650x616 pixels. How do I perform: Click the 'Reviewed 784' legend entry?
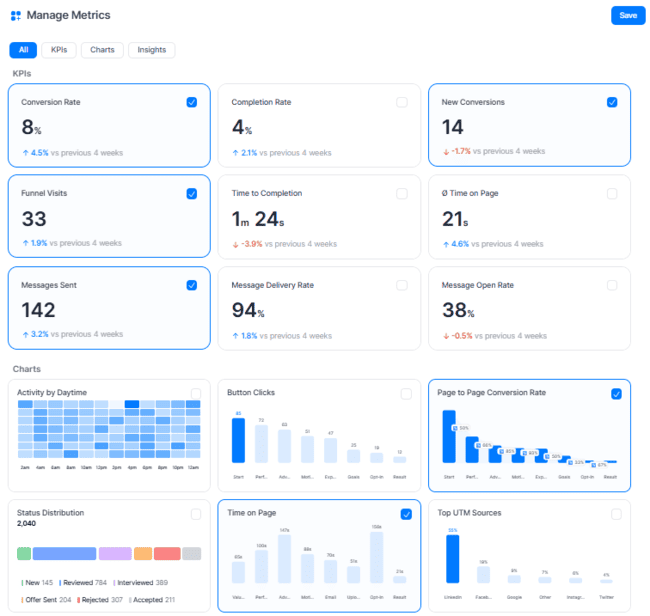83,583
